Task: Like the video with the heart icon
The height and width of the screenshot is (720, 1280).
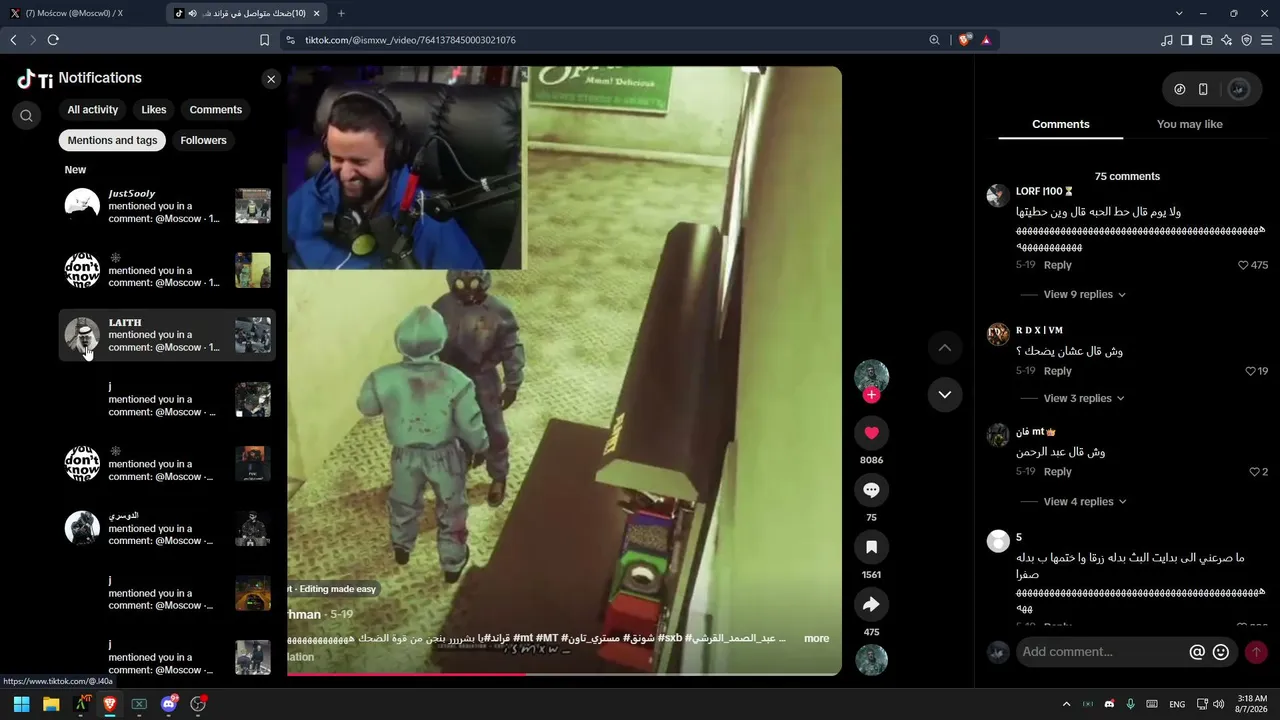Action: click(871, 432)
